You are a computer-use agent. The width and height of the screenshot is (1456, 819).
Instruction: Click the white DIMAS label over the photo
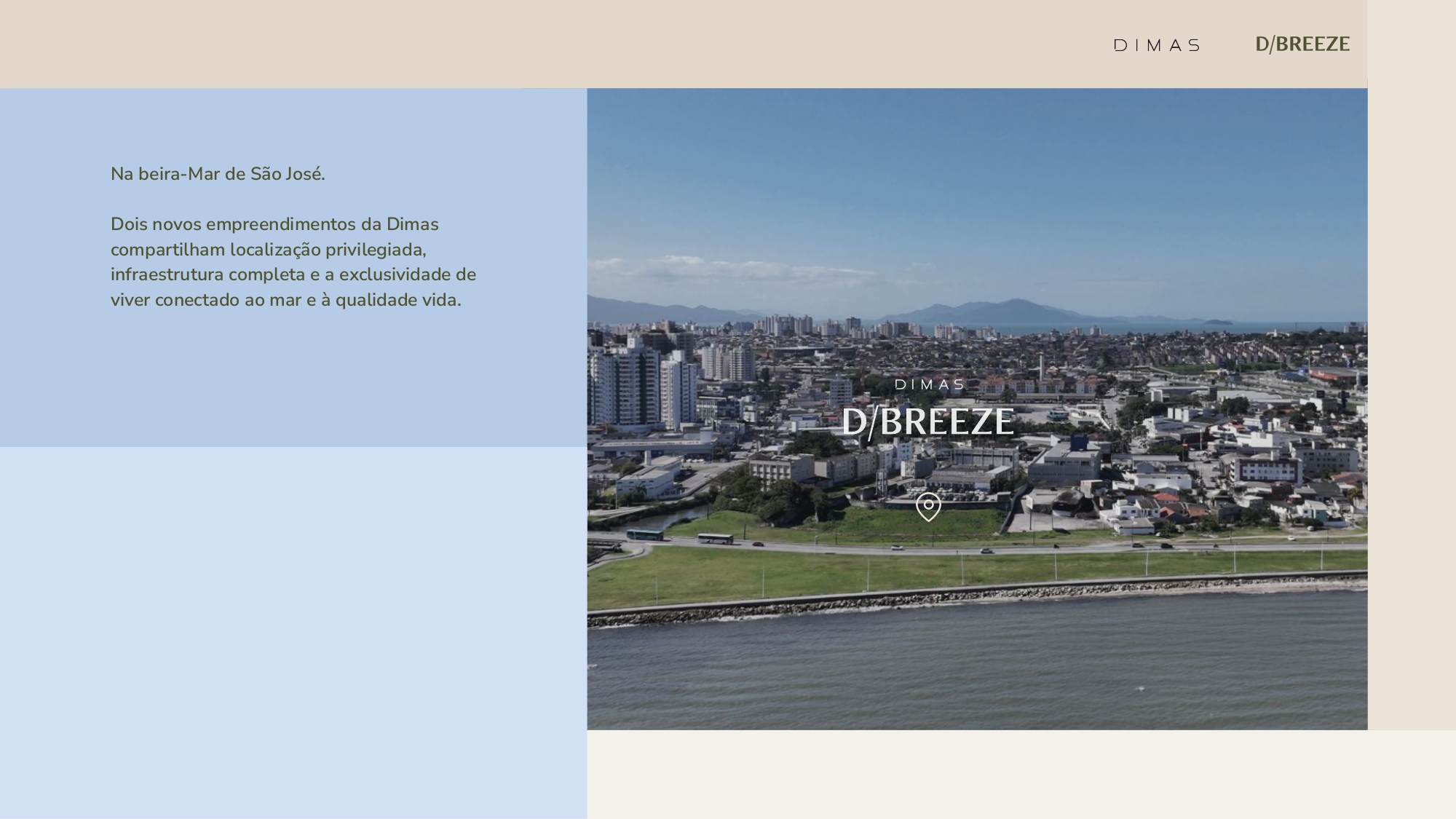coord(930,384)
